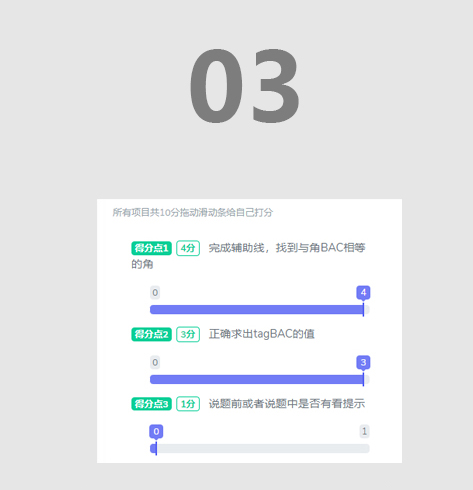Click the first slider's track for 得分点1

tap(260, 310)
